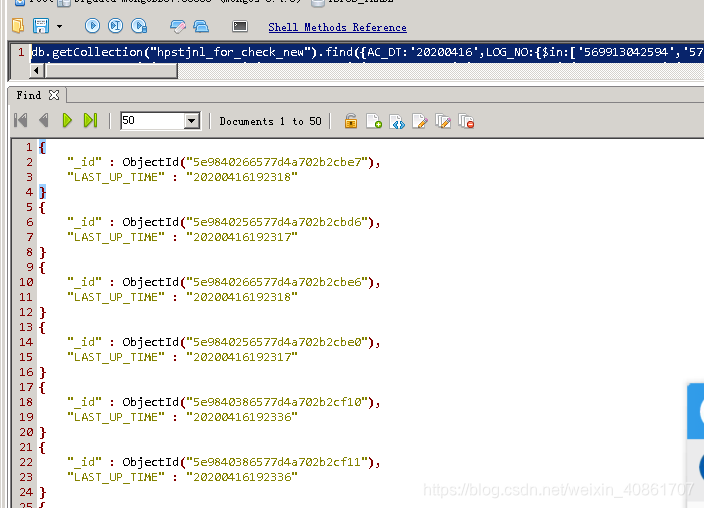Delete the selected document with the red icon
The width and height of the screenshot is (704, 508).
click(466, 121)
